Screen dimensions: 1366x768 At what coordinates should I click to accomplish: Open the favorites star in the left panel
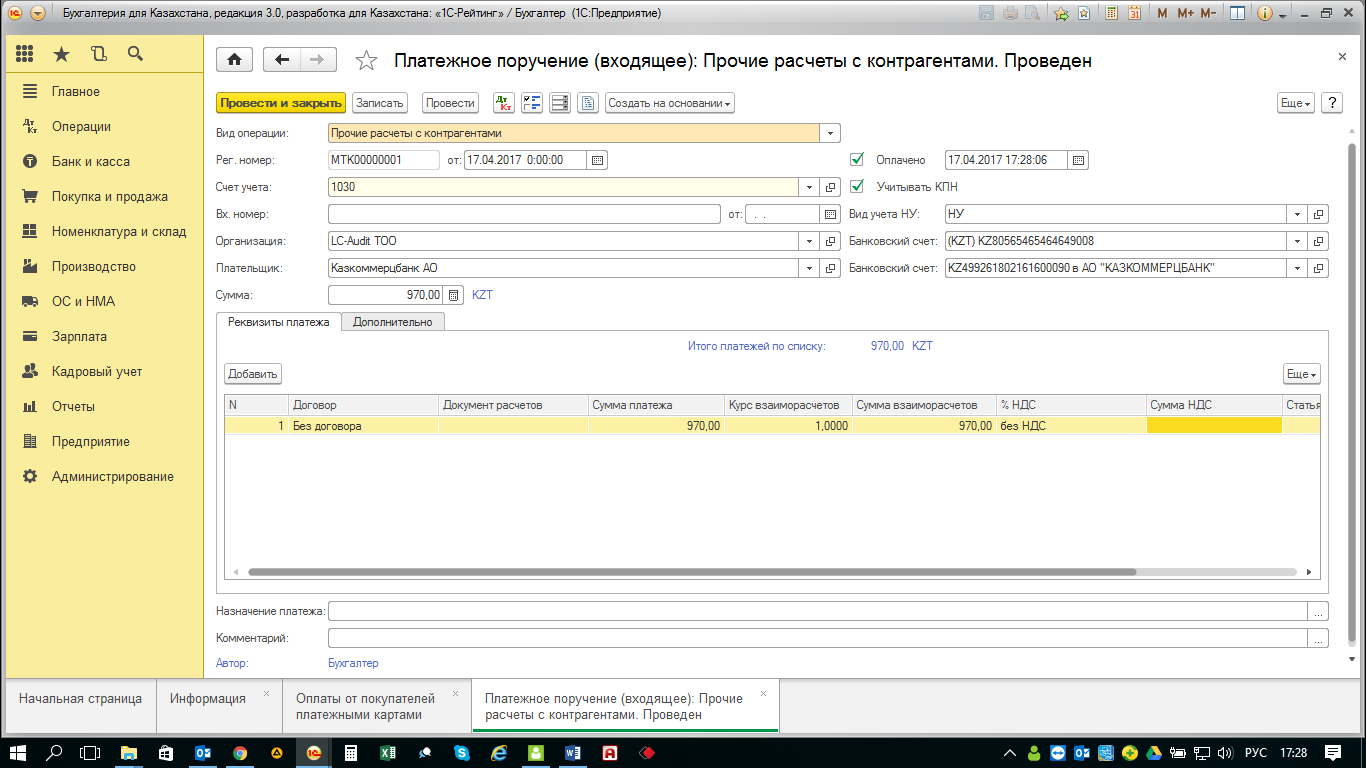(x=62, y=54)
